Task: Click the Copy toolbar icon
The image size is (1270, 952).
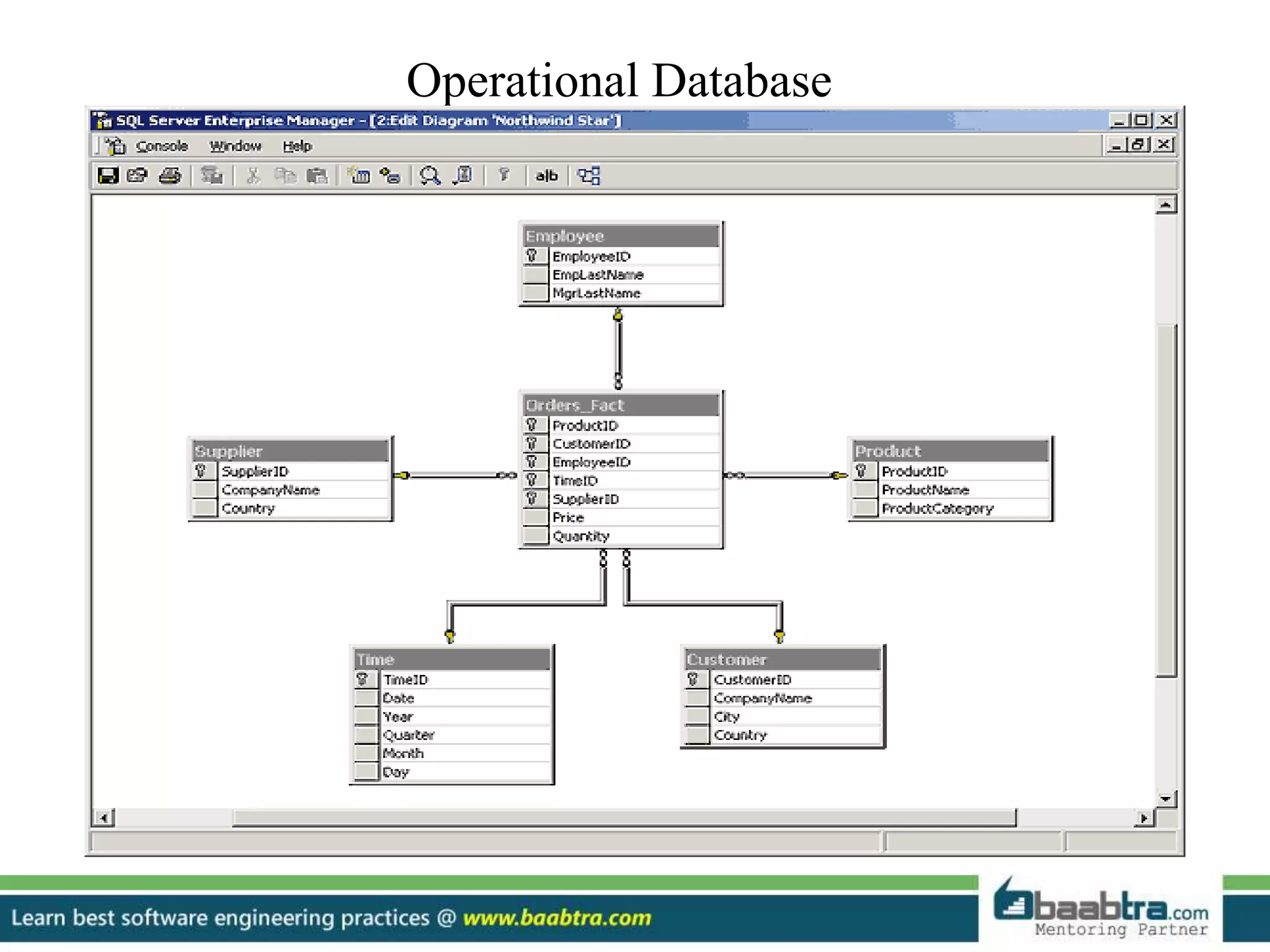Action: [x=285, y=176]
